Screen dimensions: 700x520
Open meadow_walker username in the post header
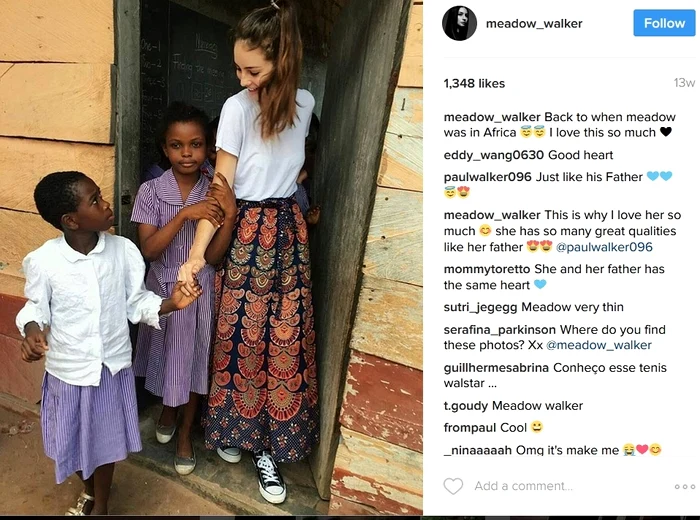click(x=534, y=24)
